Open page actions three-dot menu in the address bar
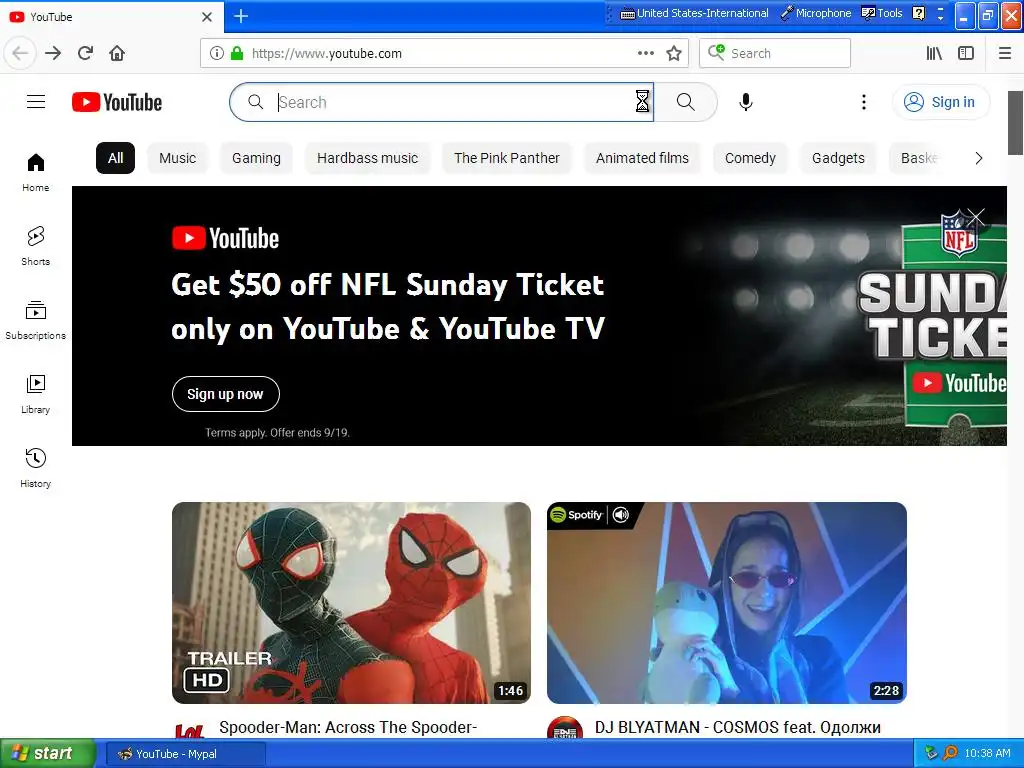 (x=645, y=53)
